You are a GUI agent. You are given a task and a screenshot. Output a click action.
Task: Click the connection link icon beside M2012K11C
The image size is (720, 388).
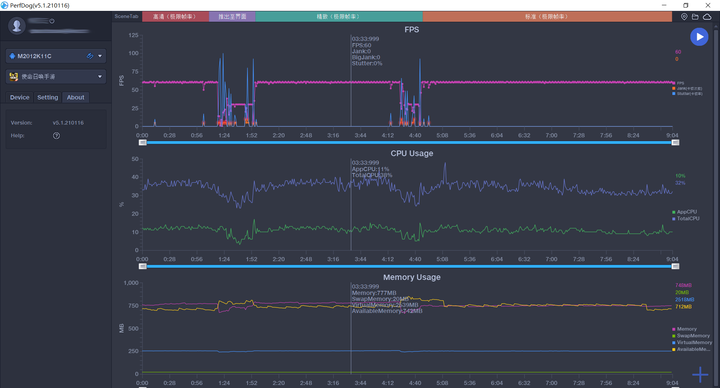90,56
